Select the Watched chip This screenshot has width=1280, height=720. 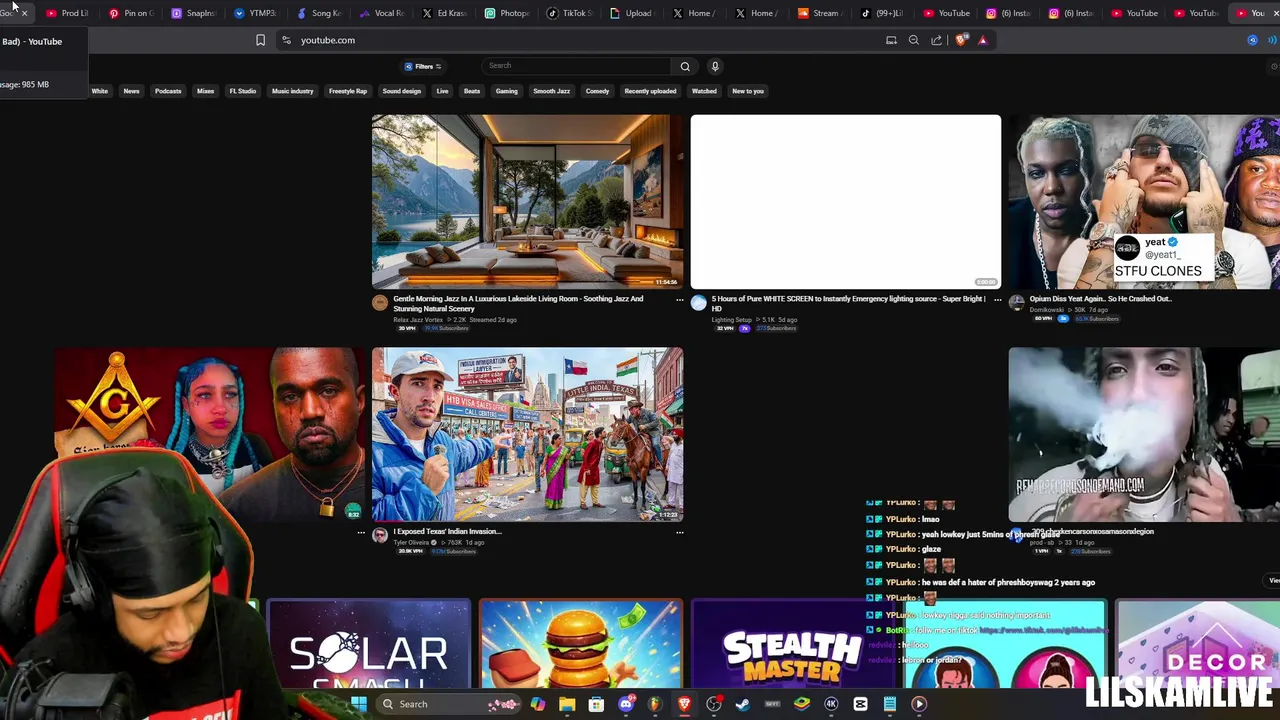click(704, 91)
